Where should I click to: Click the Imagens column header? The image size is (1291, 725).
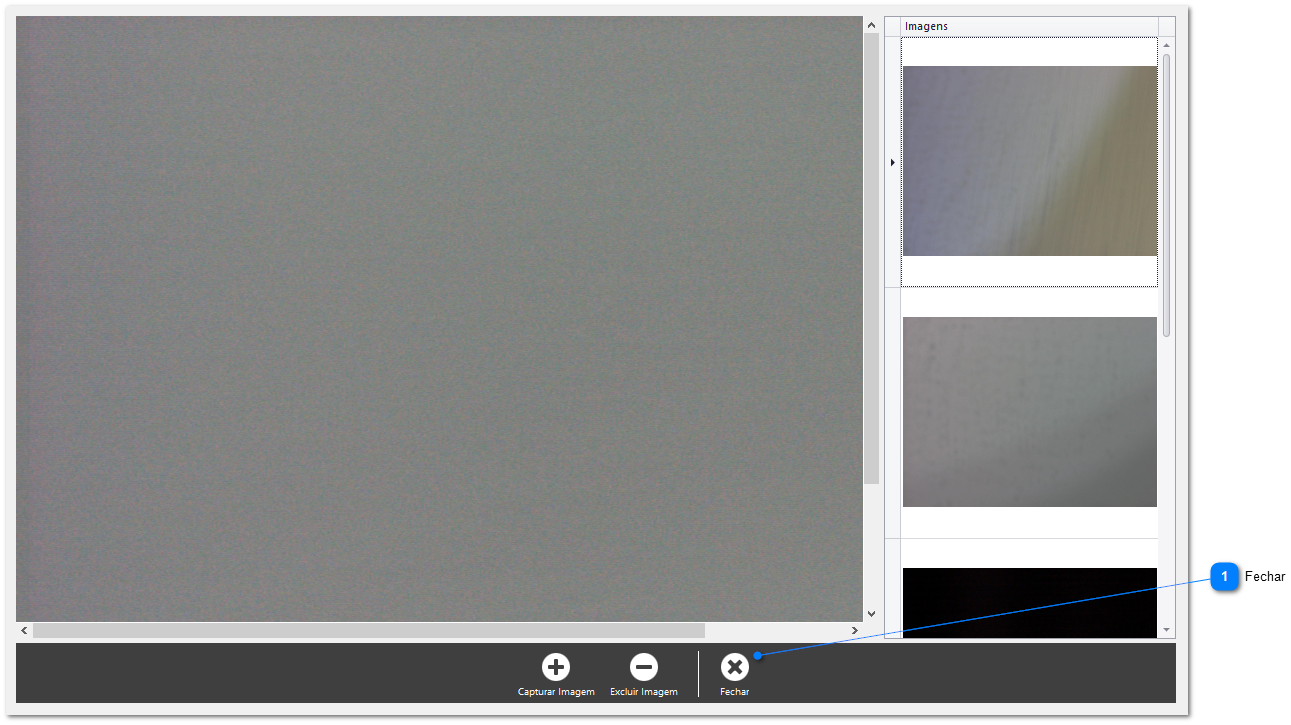(1029, 26)
